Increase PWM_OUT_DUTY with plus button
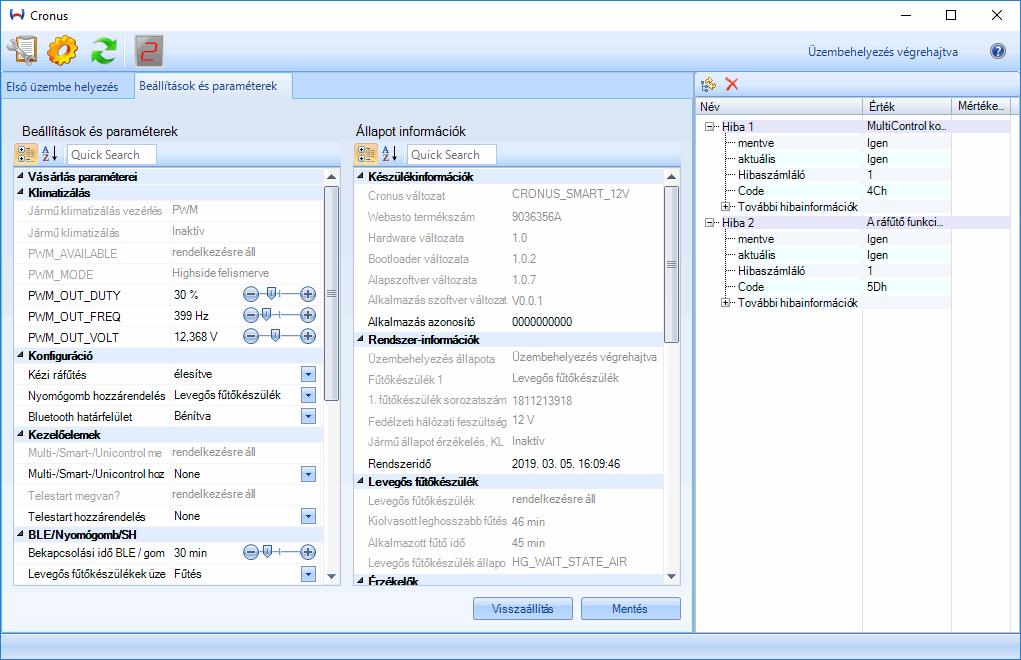Viewport: 1021px width, 660px height. pyautogui.click(x=308, y=294)
